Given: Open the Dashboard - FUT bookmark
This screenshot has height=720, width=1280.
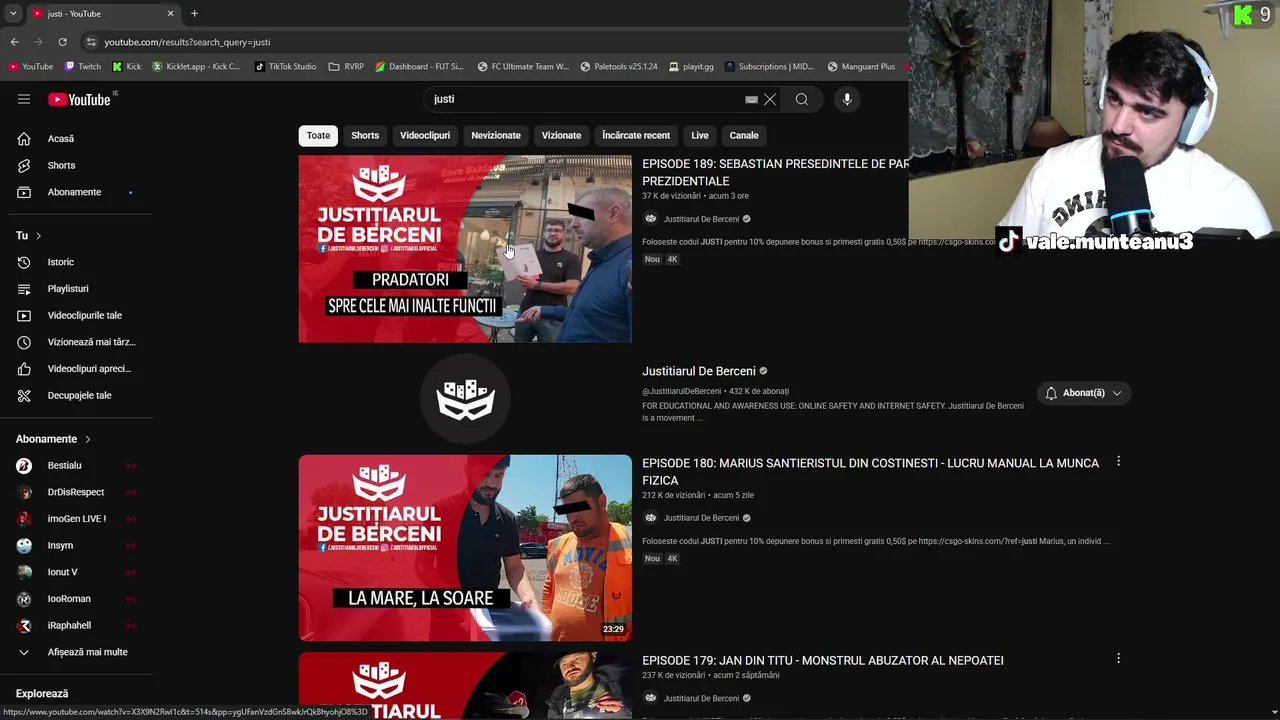Looking at the screenshot, I should pos(419,67).
